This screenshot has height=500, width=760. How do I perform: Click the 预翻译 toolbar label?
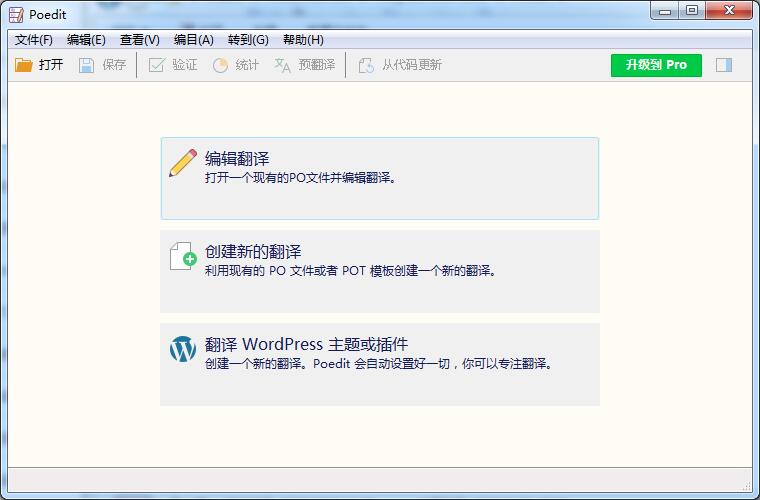tap(317, 64)
